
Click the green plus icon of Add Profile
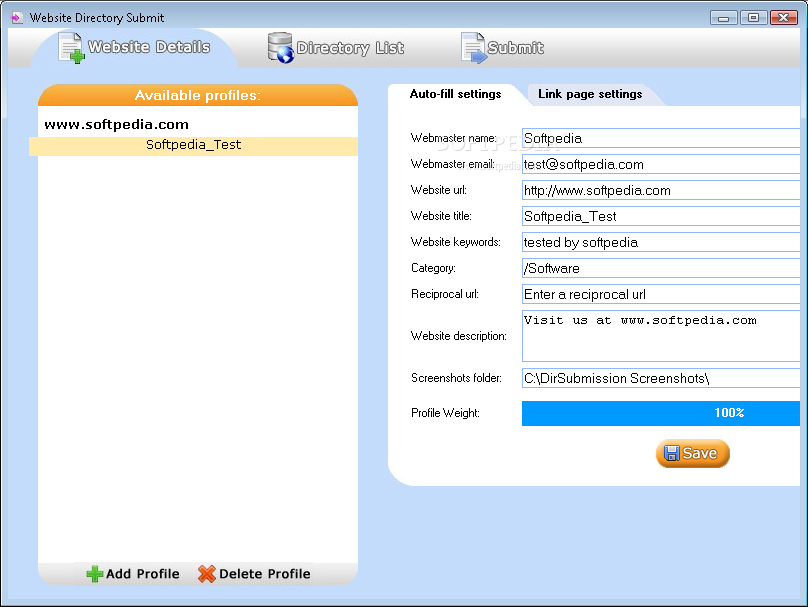94,574
